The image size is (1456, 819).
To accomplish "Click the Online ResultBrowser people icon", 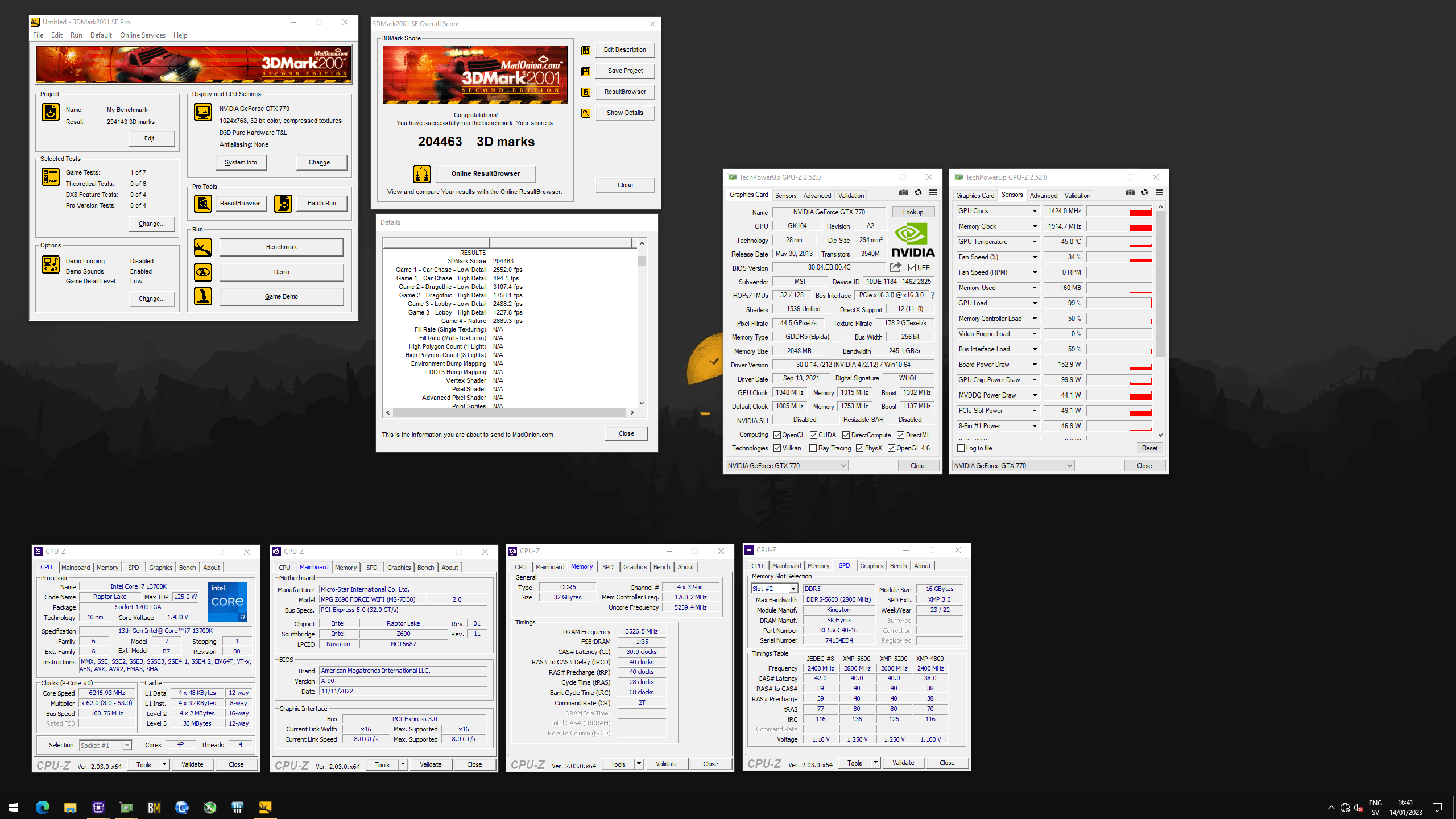I will 422,174.
